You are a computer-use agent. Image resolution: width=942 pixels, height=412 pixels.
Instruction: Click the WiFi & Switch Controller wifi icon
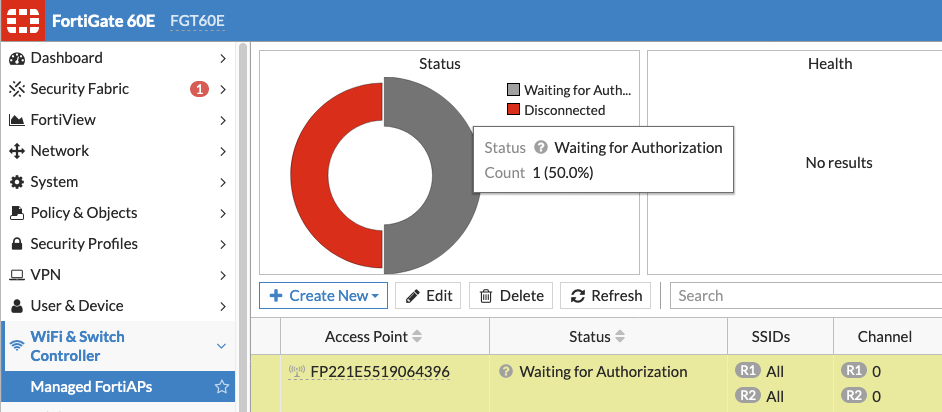point(17,346)
